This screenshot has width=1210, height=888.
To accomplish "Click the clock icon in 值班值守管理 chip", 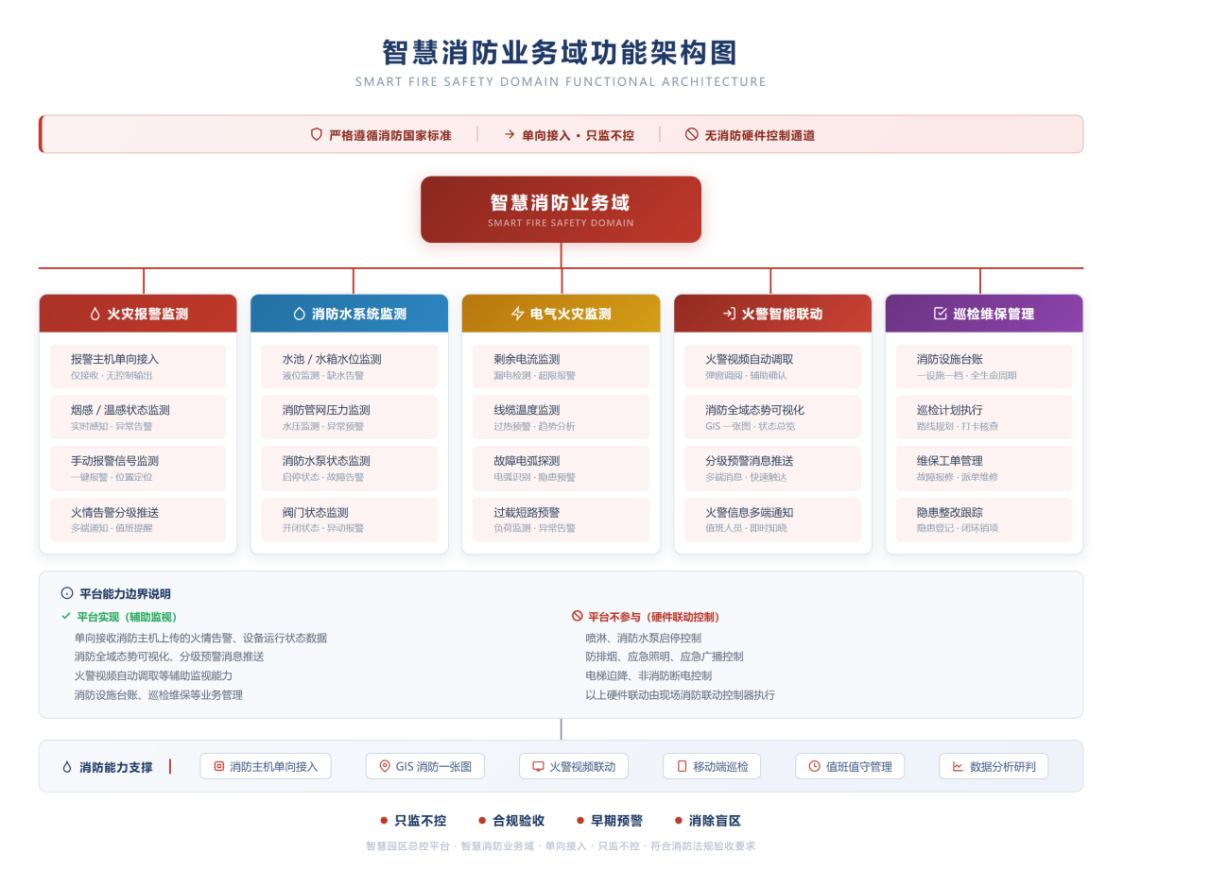I will (x=815, y=767).
